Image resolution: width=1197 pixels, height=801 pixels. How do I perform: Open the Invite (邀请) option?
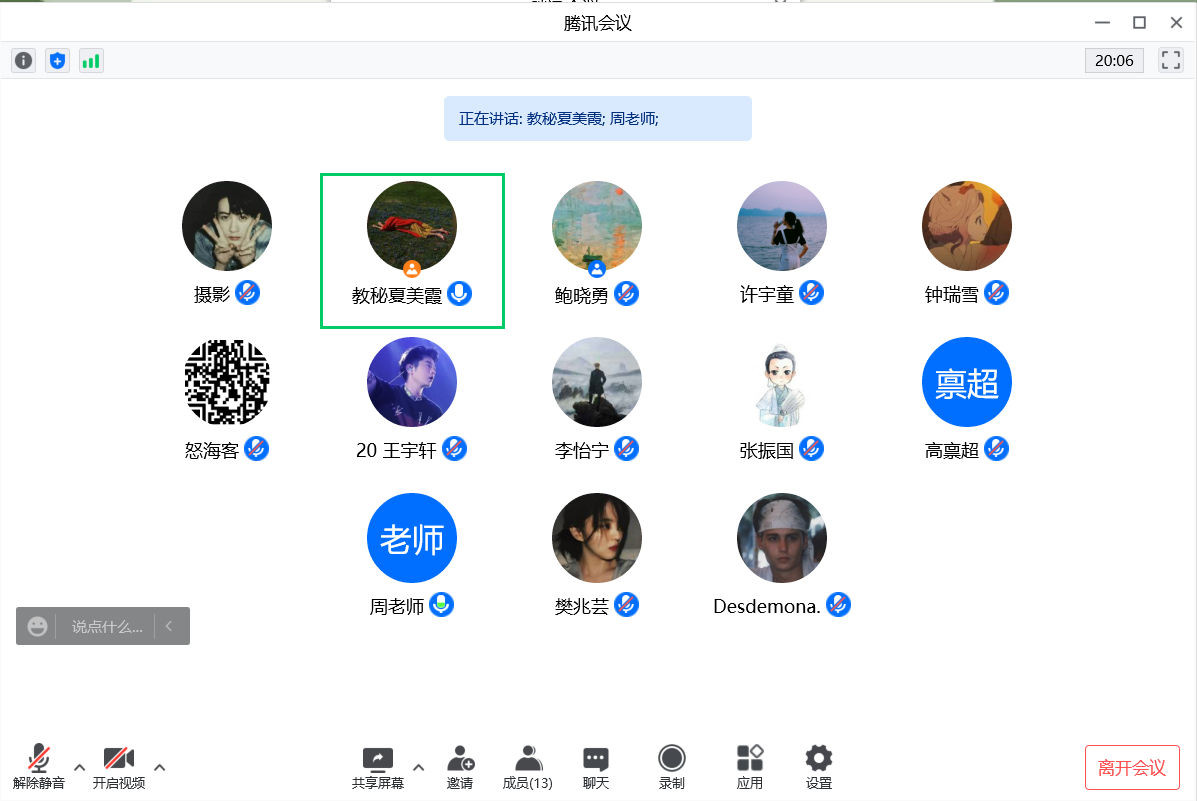pyautogui.click(x=460, y=767)
